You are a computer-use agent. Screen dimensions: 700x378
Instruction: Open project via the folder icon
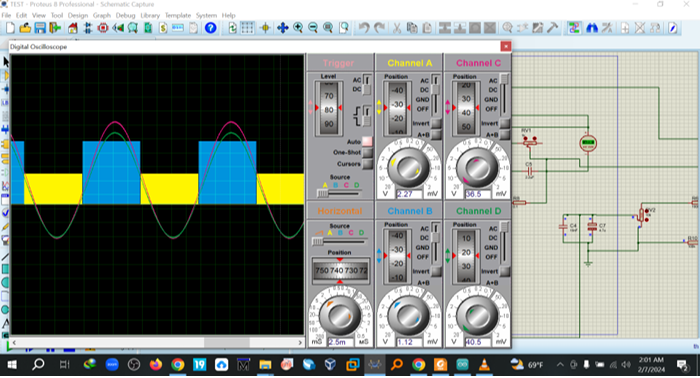tap(25, 28)
